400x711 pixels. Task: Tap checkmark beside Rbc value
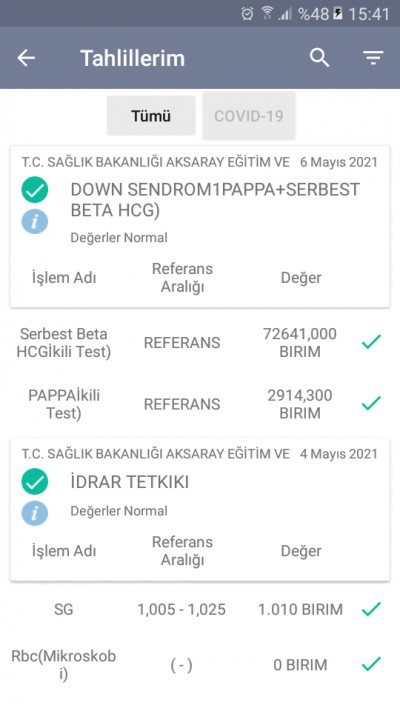coord(371,664)
